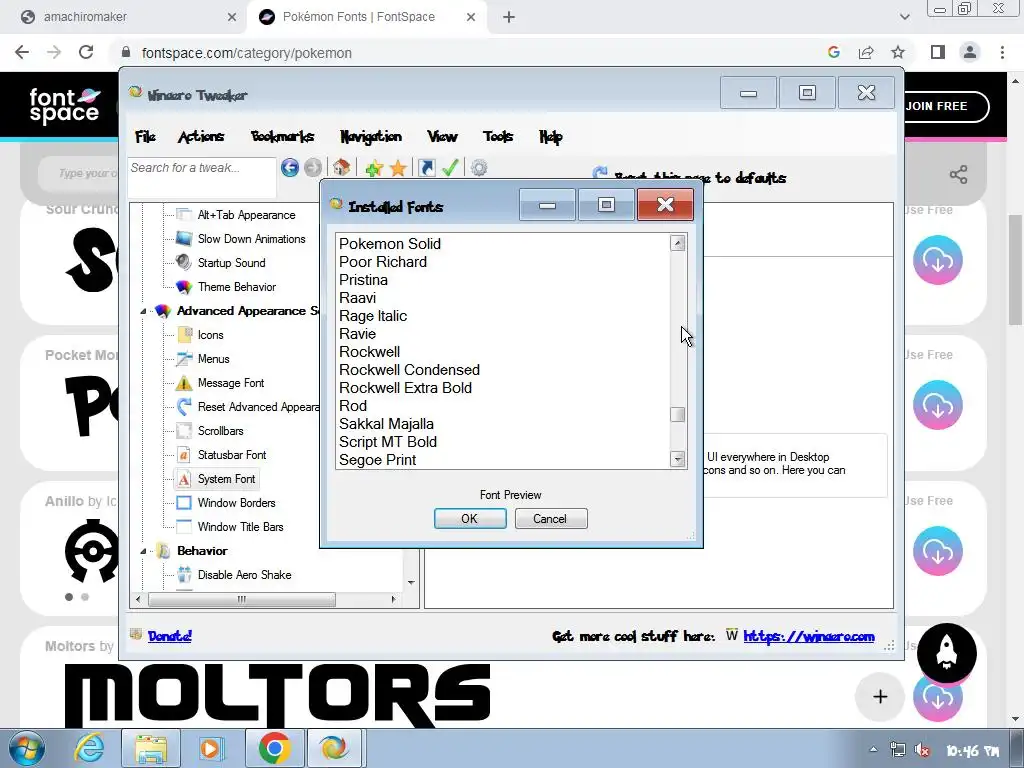Viewport: 1024px width, 768px height.
Task: Open the File menu
Action: (145, 136)
